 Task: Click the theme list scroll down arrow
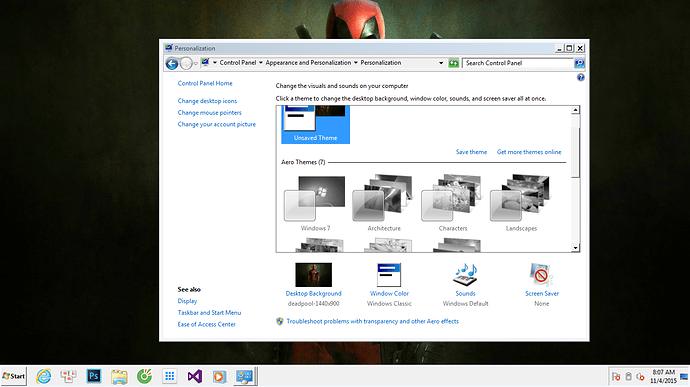[575, 248]
